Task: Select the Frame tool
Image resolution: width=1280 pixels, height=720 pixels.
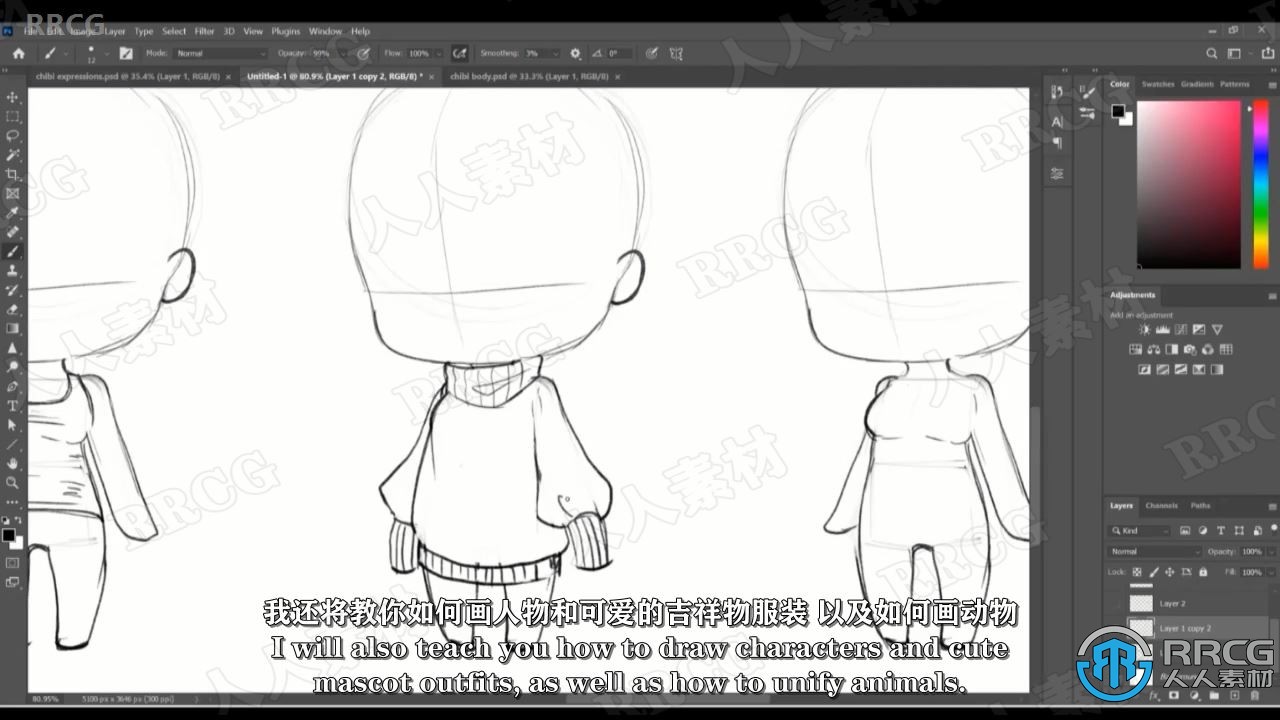Action: tap(13, 193)
